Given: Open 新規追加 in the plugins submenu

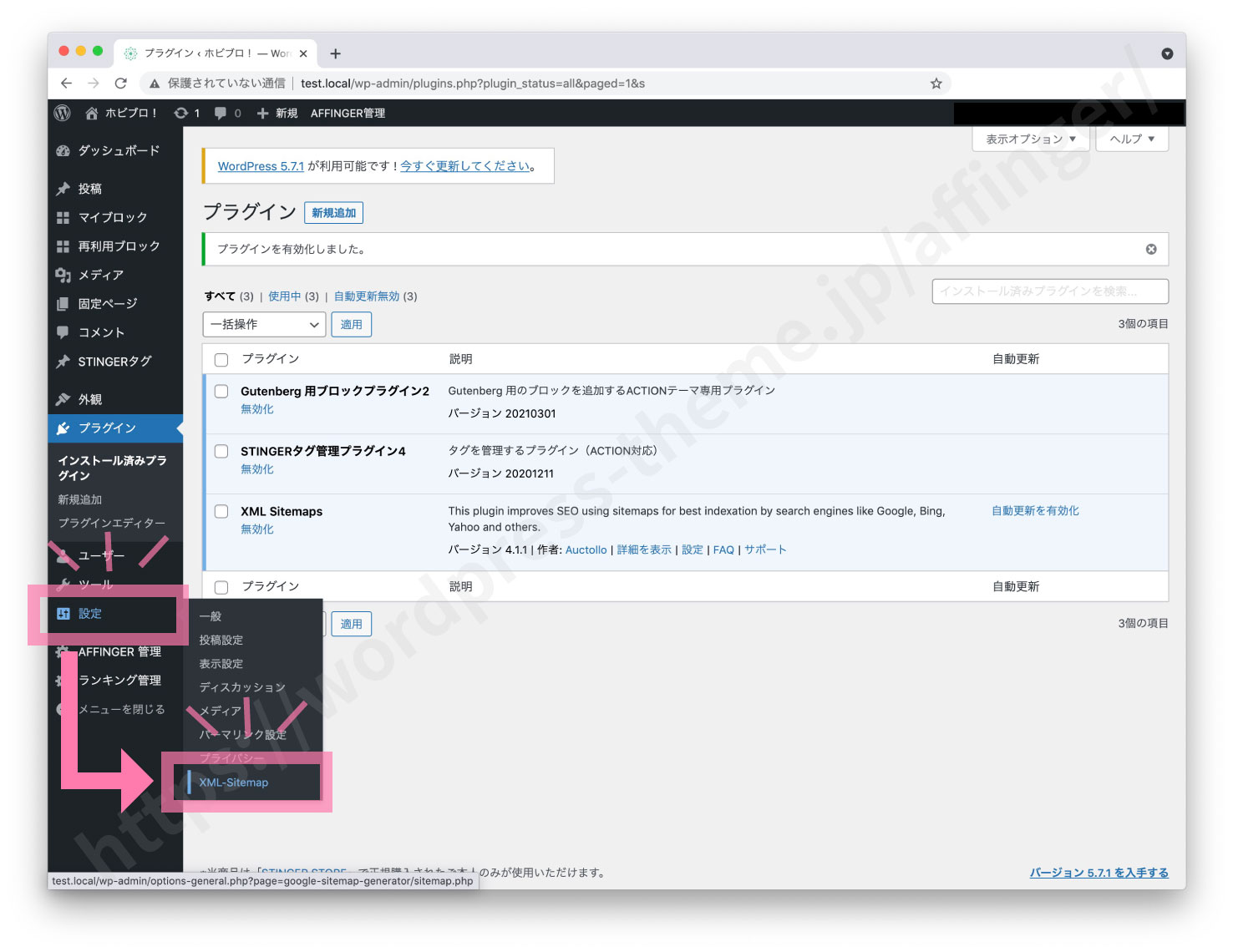Looking at the screenshot, I should [x=79, y=499].
